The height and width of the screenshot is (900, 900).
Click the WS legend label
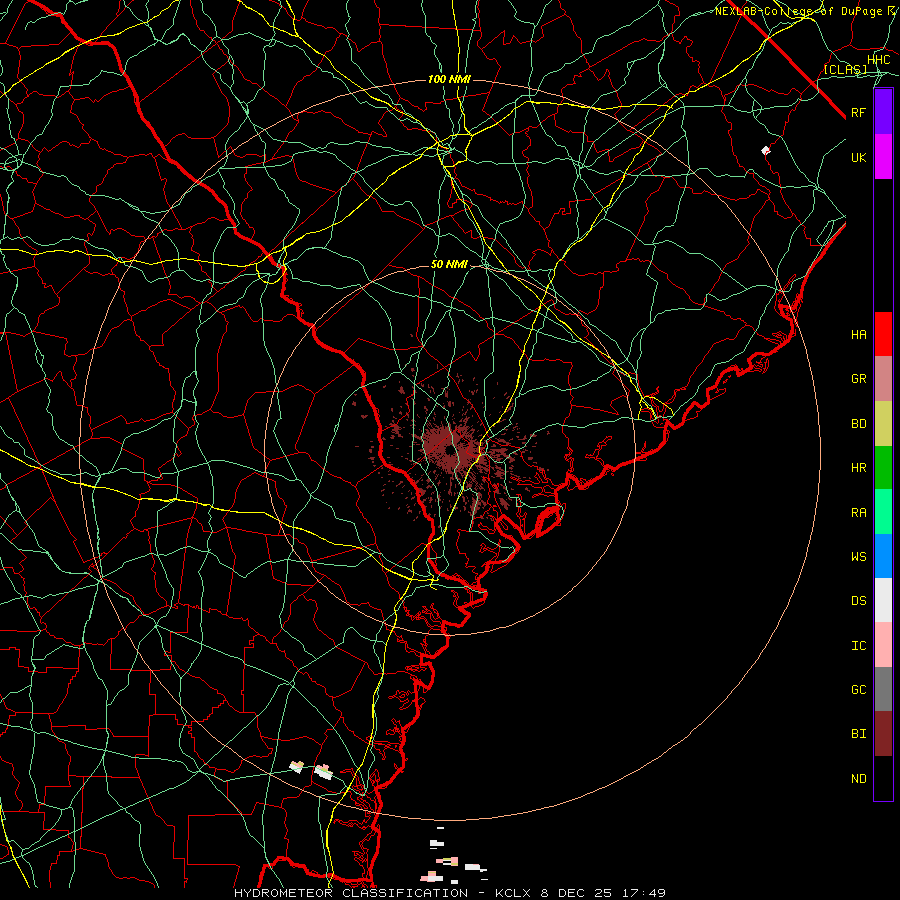tap(858, 557)
